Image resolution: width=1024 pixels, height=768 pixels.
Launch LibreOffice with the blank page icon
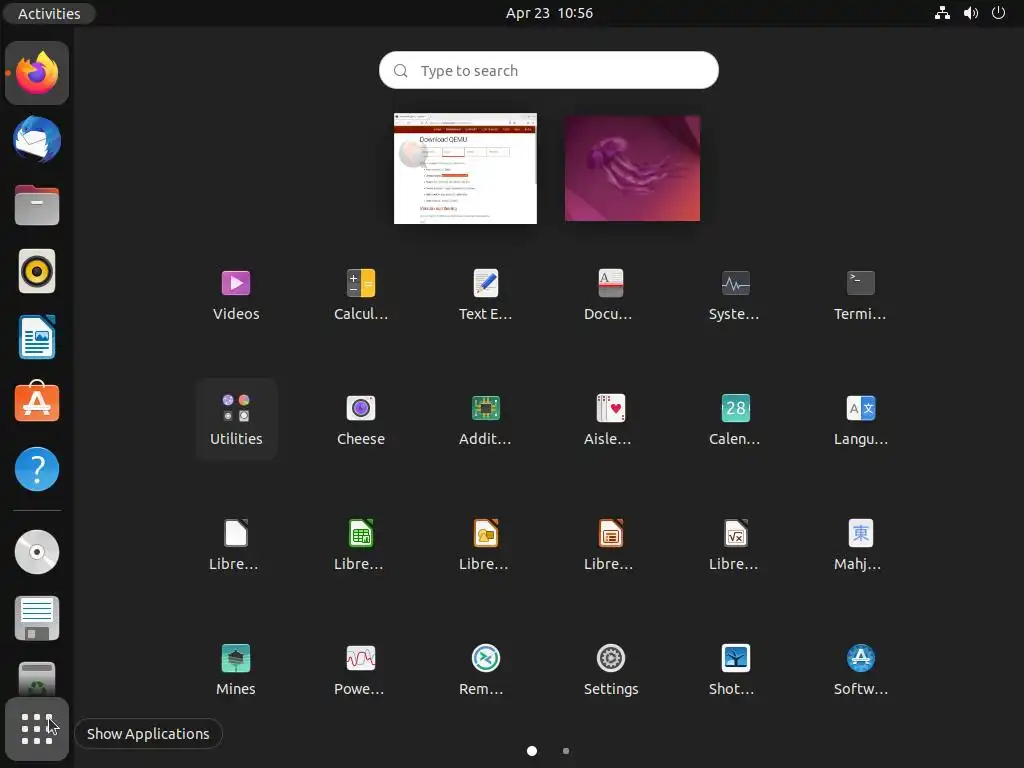(x=236, y=545)
